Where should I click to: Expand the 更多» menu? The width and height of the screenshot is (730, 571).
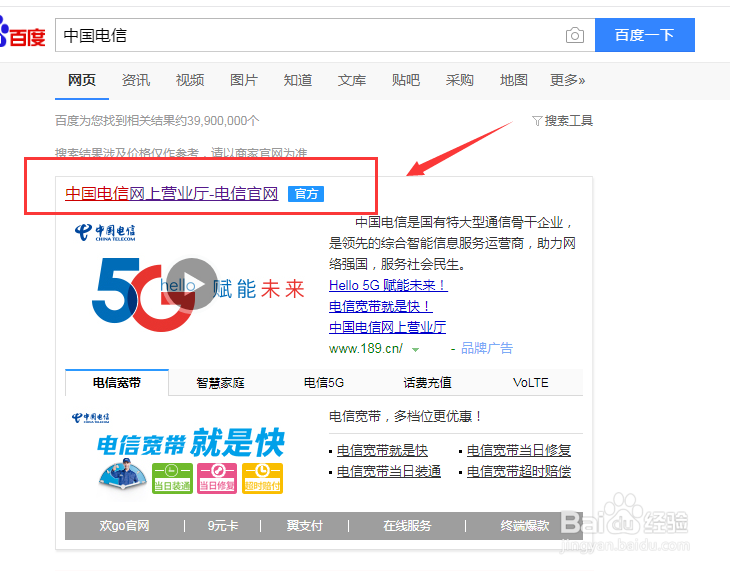(568, 80)
